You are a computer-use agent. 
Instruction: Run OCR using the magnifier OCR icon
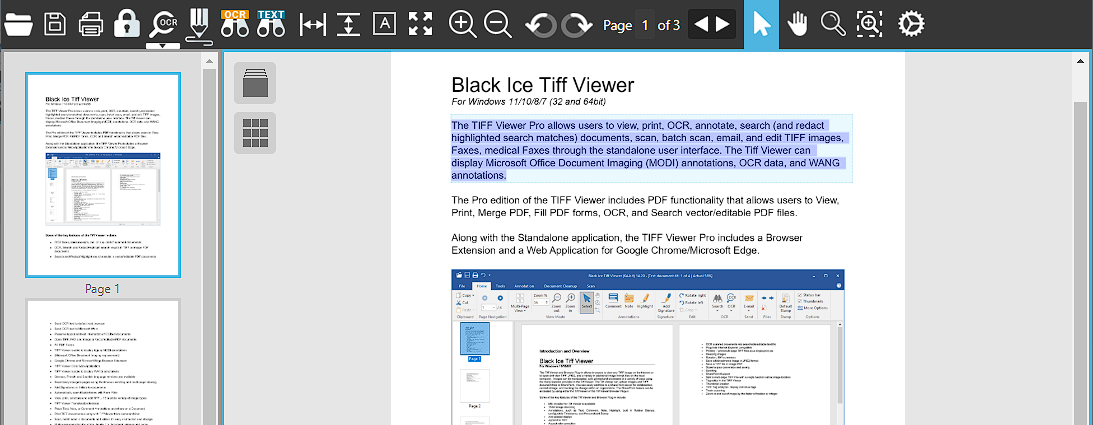[162, 22]
